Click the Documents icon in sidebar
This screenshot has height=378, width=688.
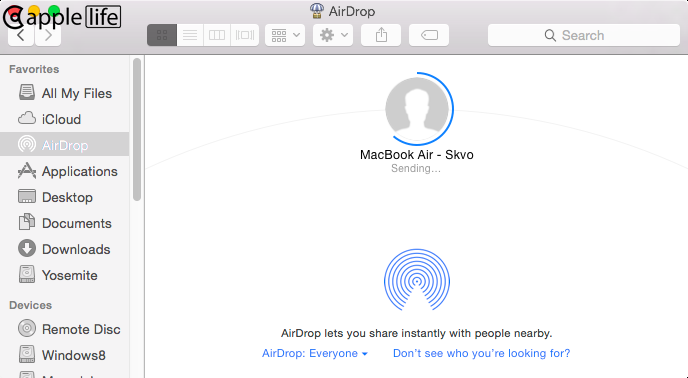(x=27, y=222)
